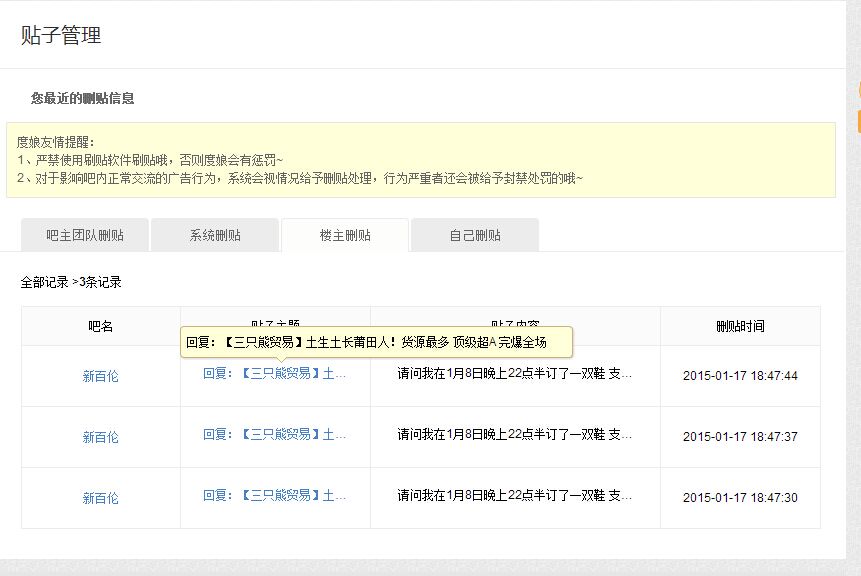Image resolution: width=861 pixels, height=576 pixels.
Task: Open 新百伦 link in the 18:47:44 row
Action: pos(100,376)
